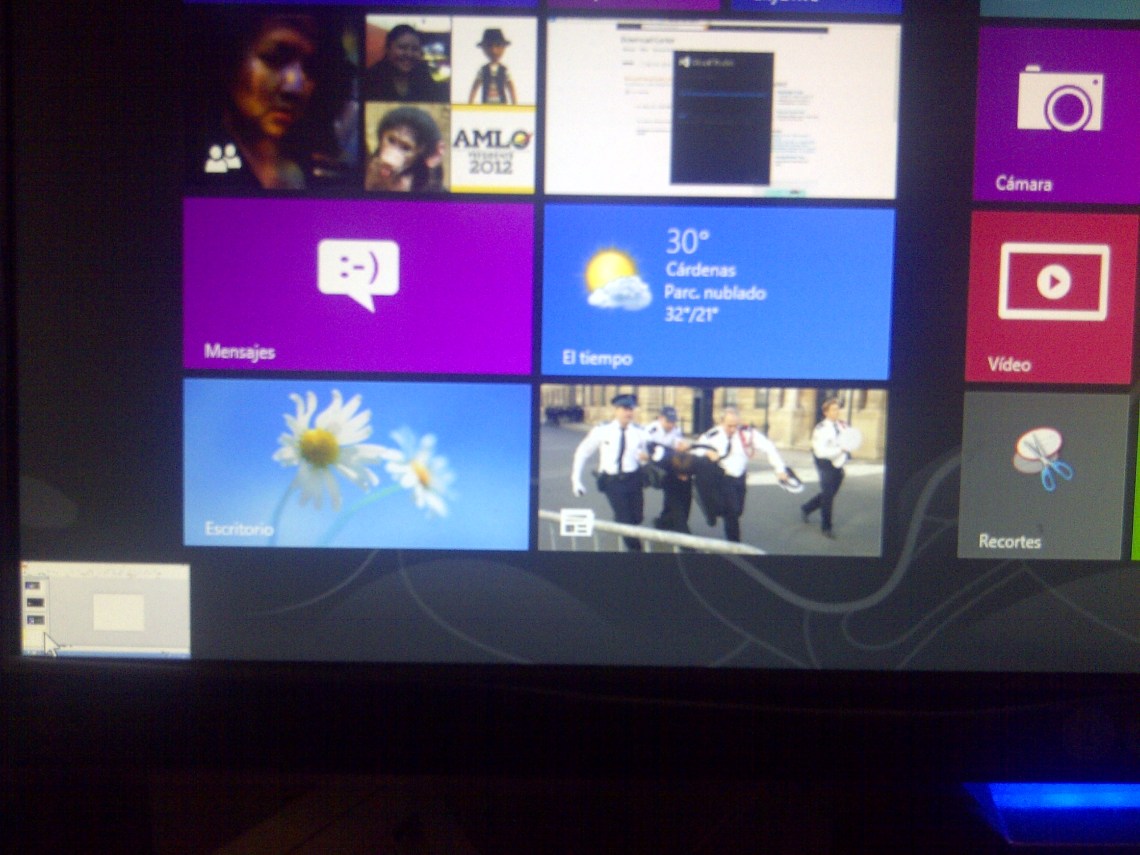Select the AMLO 2012 picture
1140x855 pixels.
[493, 148]
